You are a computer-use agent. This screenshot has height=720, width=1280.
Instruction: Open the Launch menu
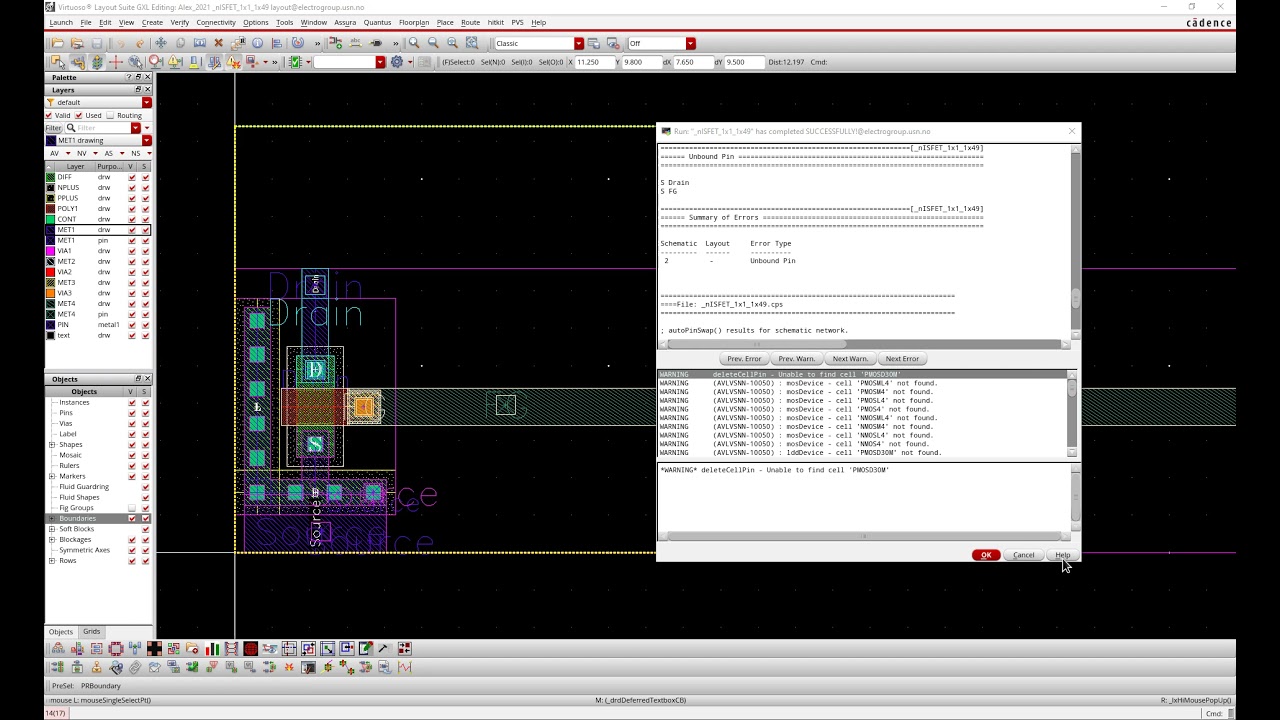point(60,22)
